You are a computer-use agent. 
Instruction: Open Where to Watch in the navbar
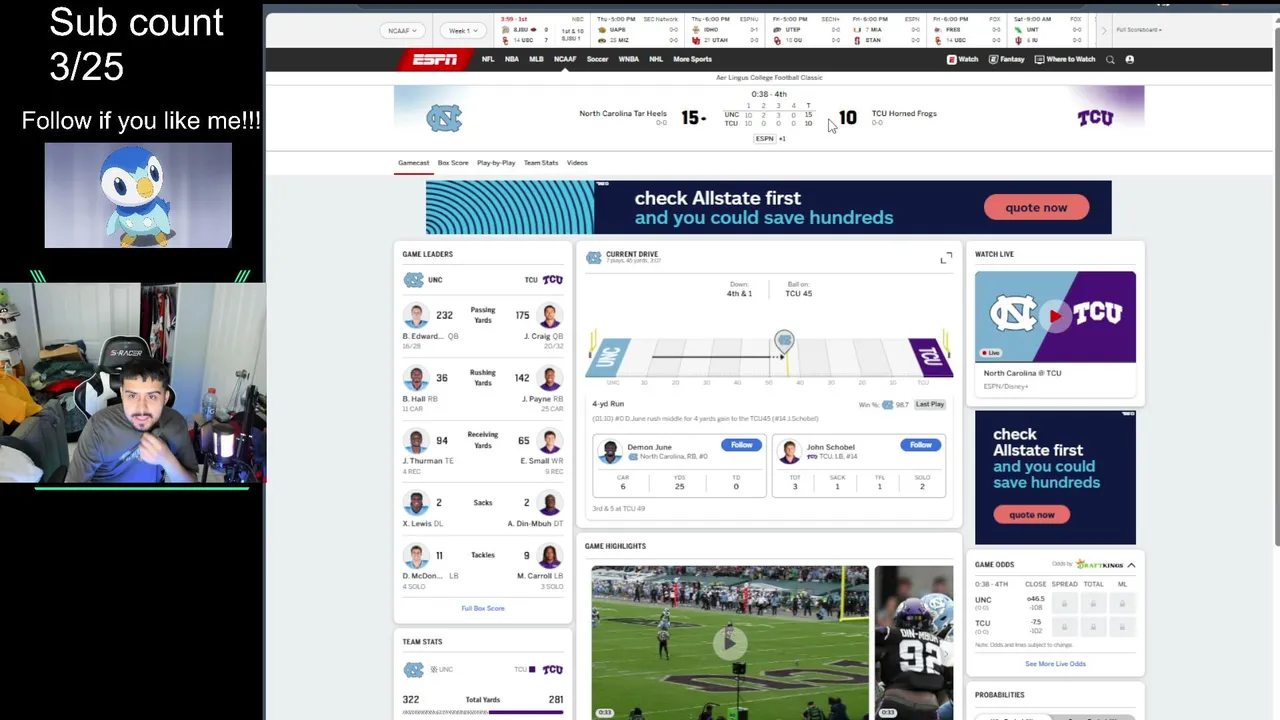(1065, 59)
